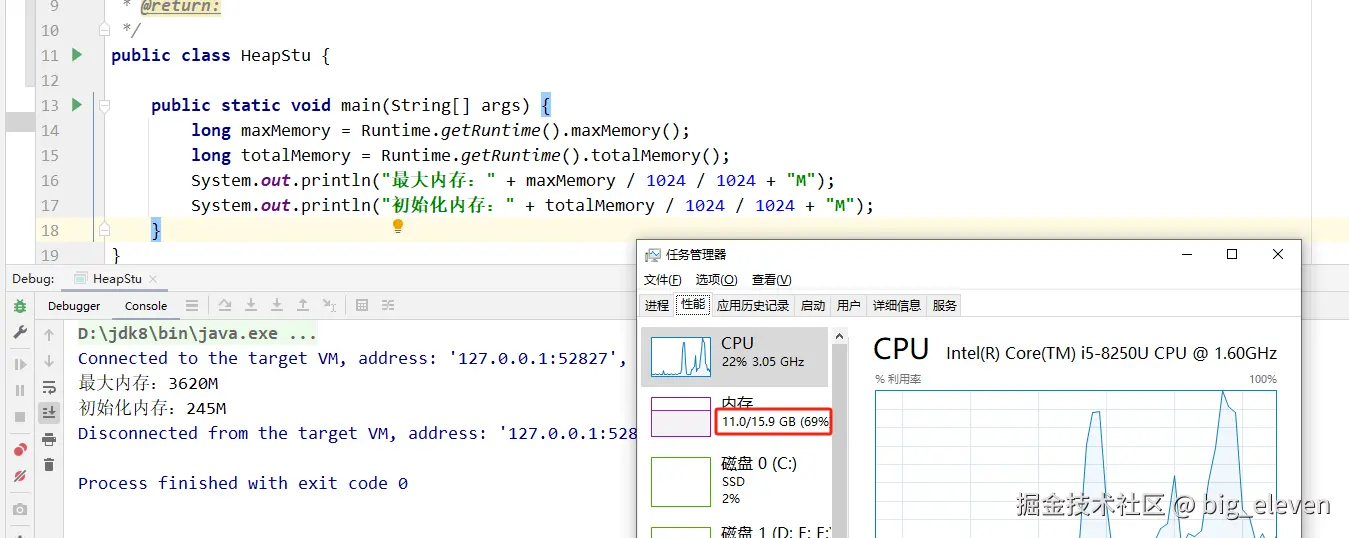Click the Task Manager sidebar scrollbar track
This screenshot has height=538, width=1349.
click(x=840, y=440)
